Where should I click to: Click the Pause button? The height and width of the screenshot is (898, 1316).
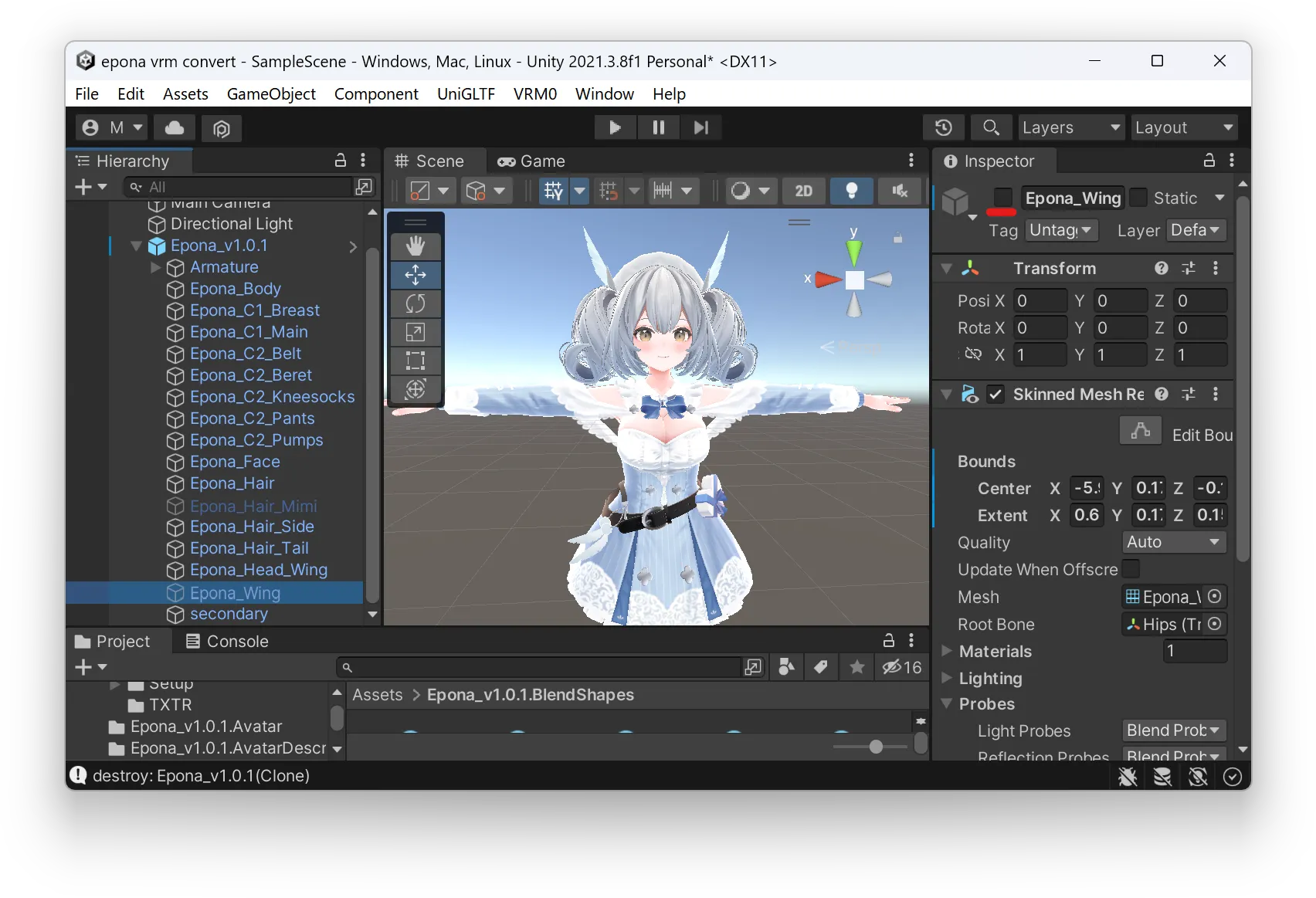[x=658, y=127]
